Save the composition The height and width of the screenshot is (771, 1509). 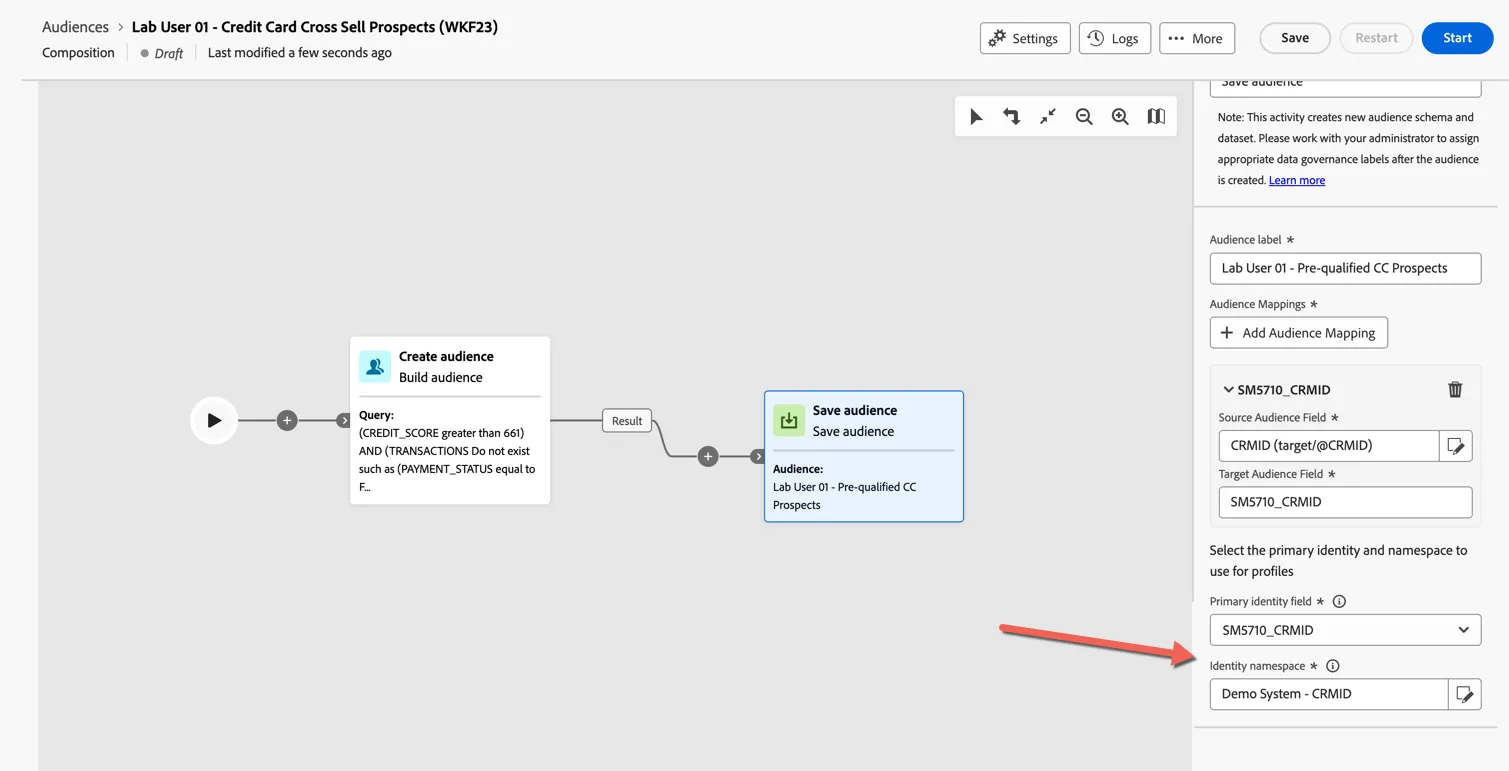[x=1294, y=38]
